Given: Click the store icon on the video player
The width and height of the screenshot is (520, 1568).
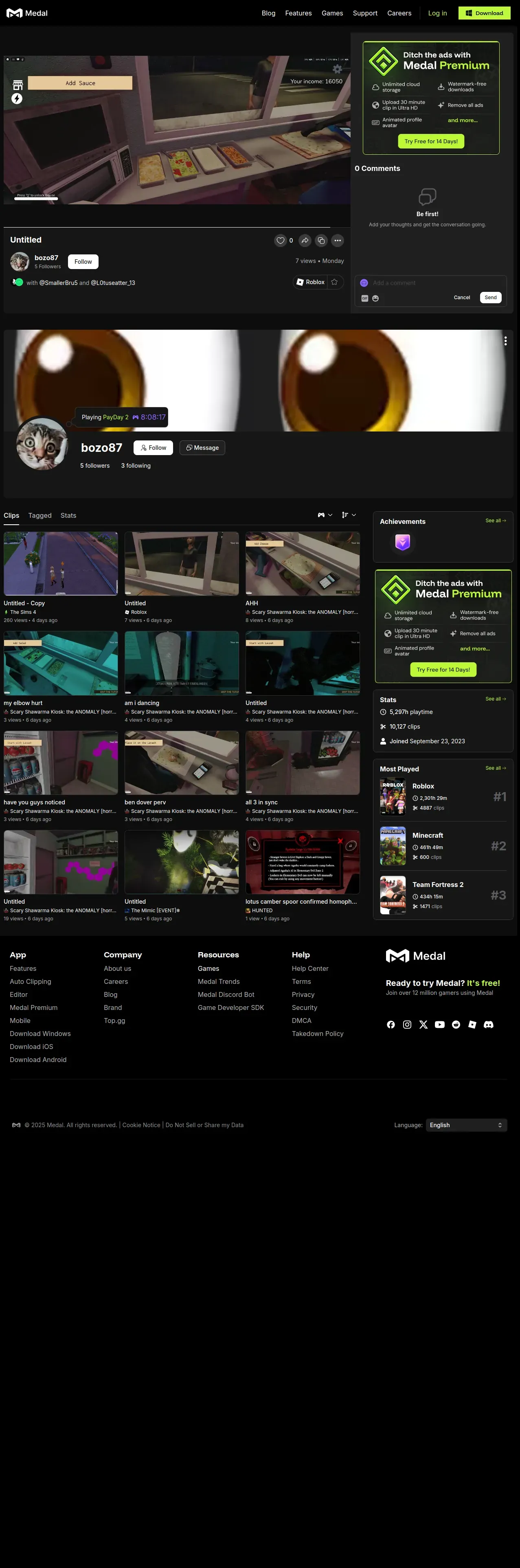Looking at the screenshot, I should (x=18, y=85).
